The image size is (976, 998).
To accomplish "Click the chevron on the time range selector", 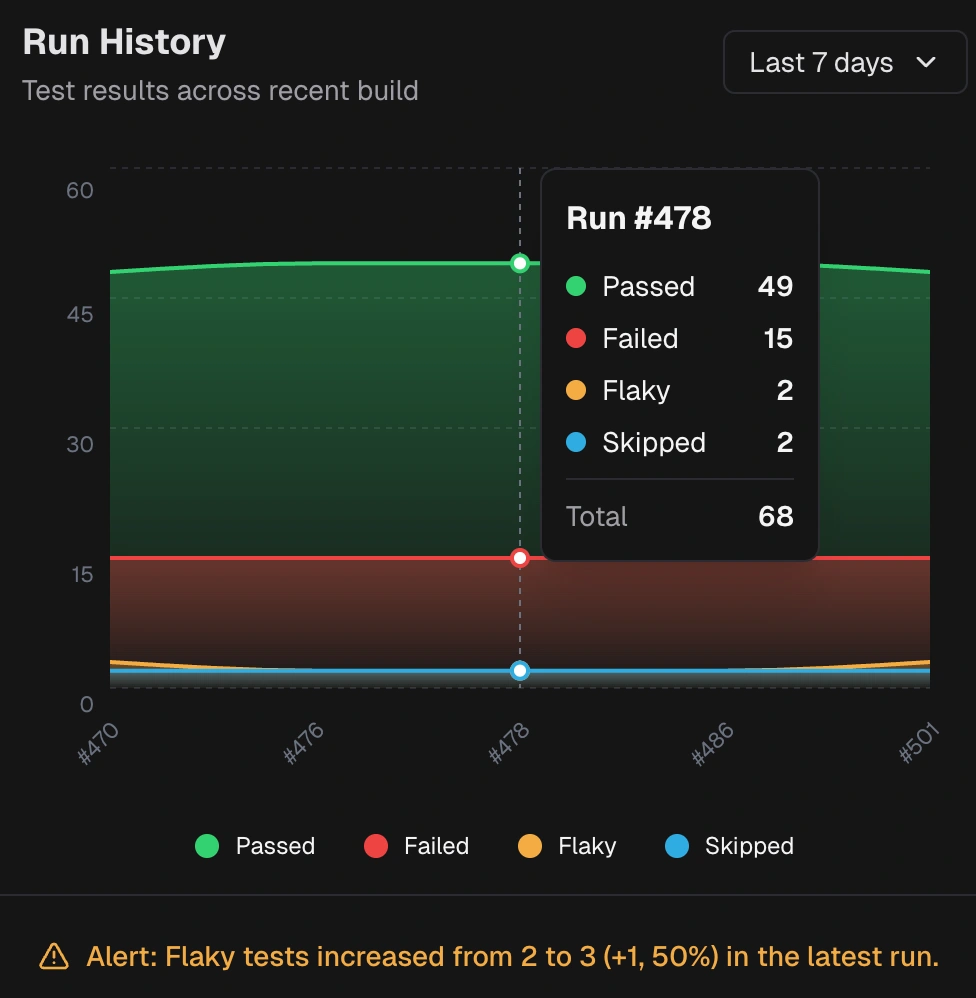I will coord(928,62).
